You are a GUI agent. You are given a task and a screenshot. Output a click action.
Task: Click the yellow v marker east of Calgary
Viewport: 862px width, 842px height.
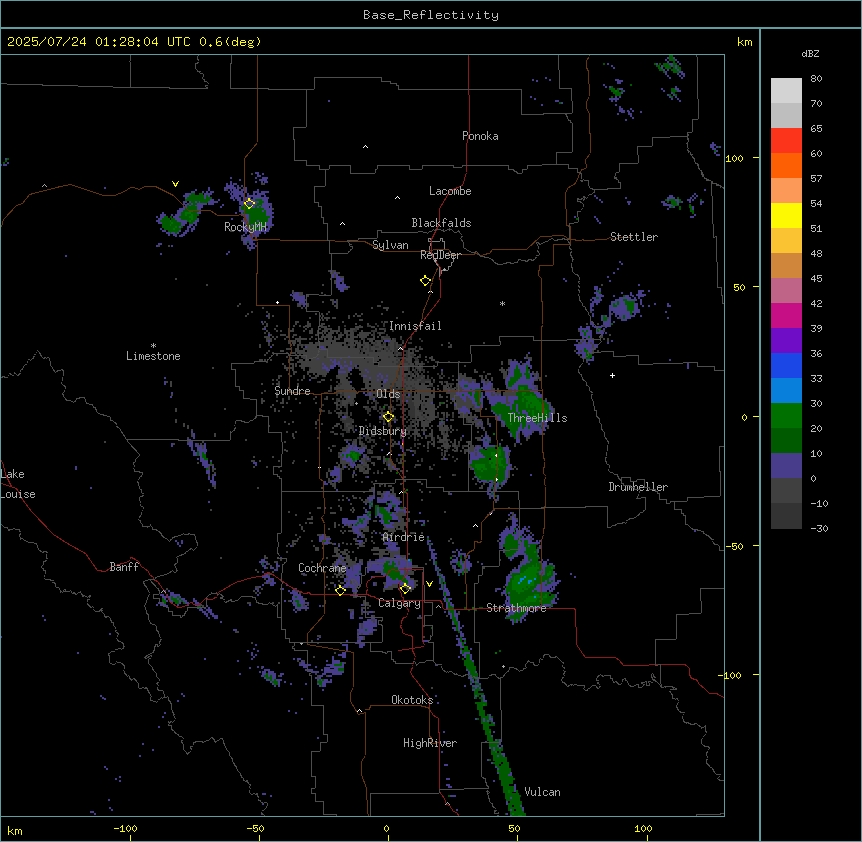429,584
